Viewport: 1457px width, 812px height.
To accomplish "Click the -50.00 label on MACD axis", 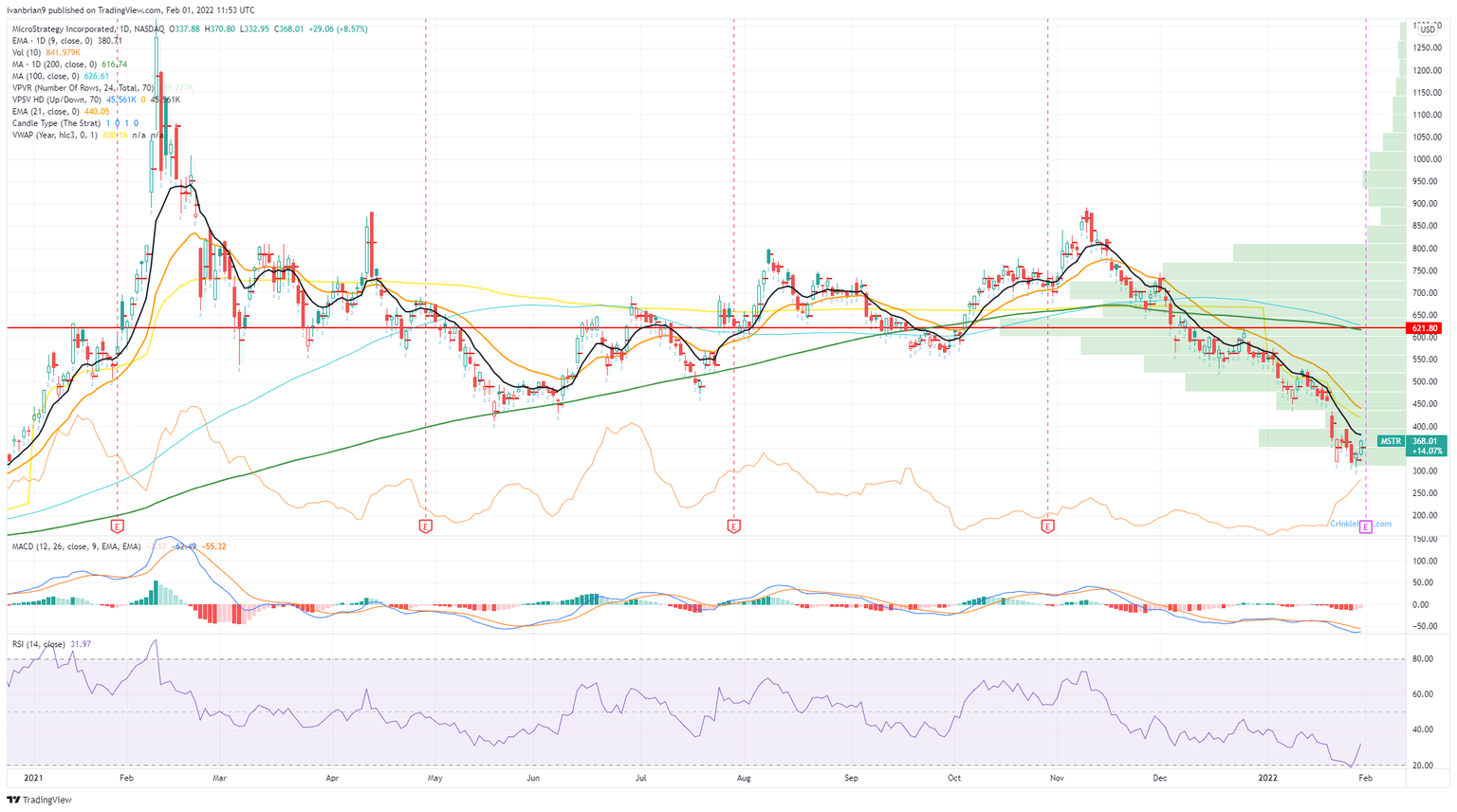I will [x=1427, y=626].
